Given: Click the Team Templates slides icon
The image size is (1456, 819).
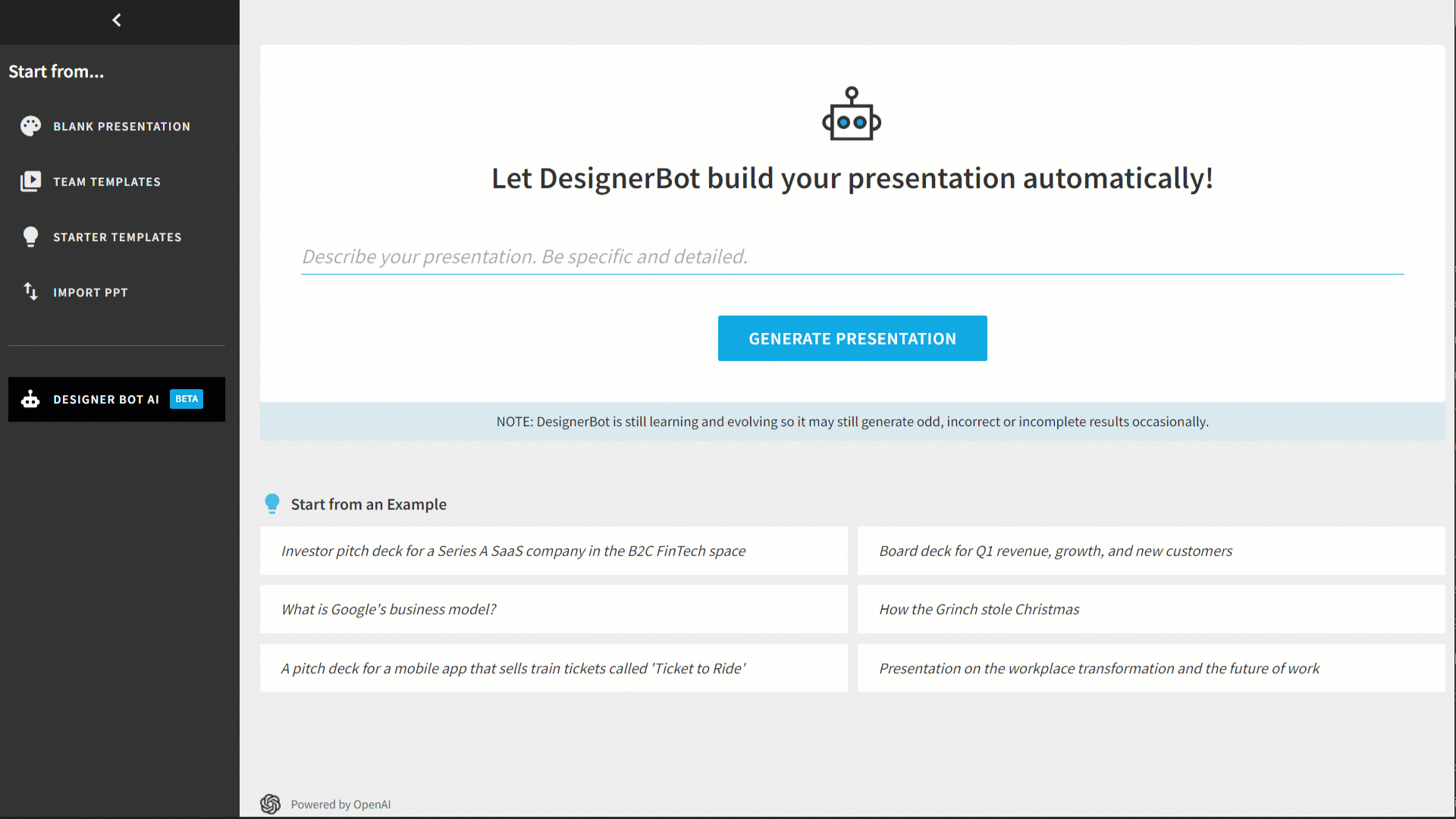Looking at the screenshot, I should point(30,182).
